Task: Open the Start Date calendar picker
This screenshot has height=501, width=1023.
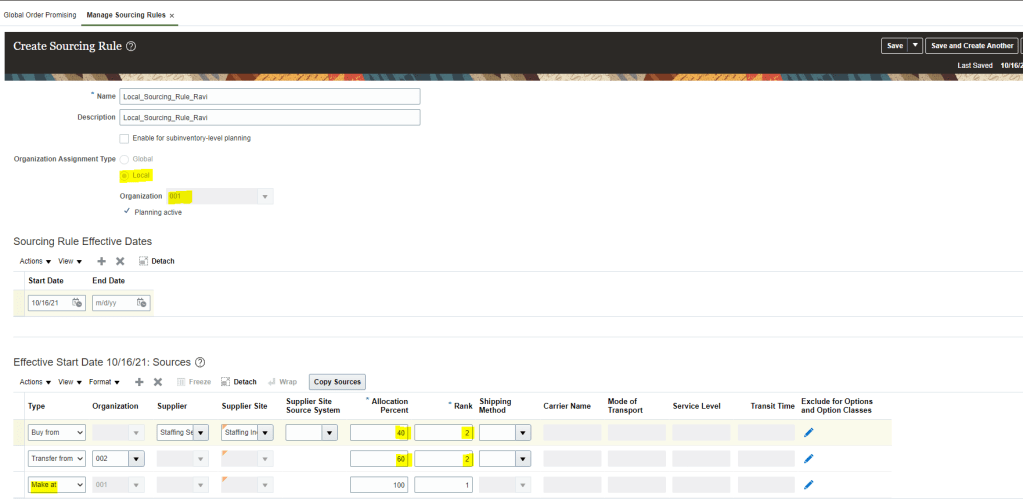Action: click(77, 303)
